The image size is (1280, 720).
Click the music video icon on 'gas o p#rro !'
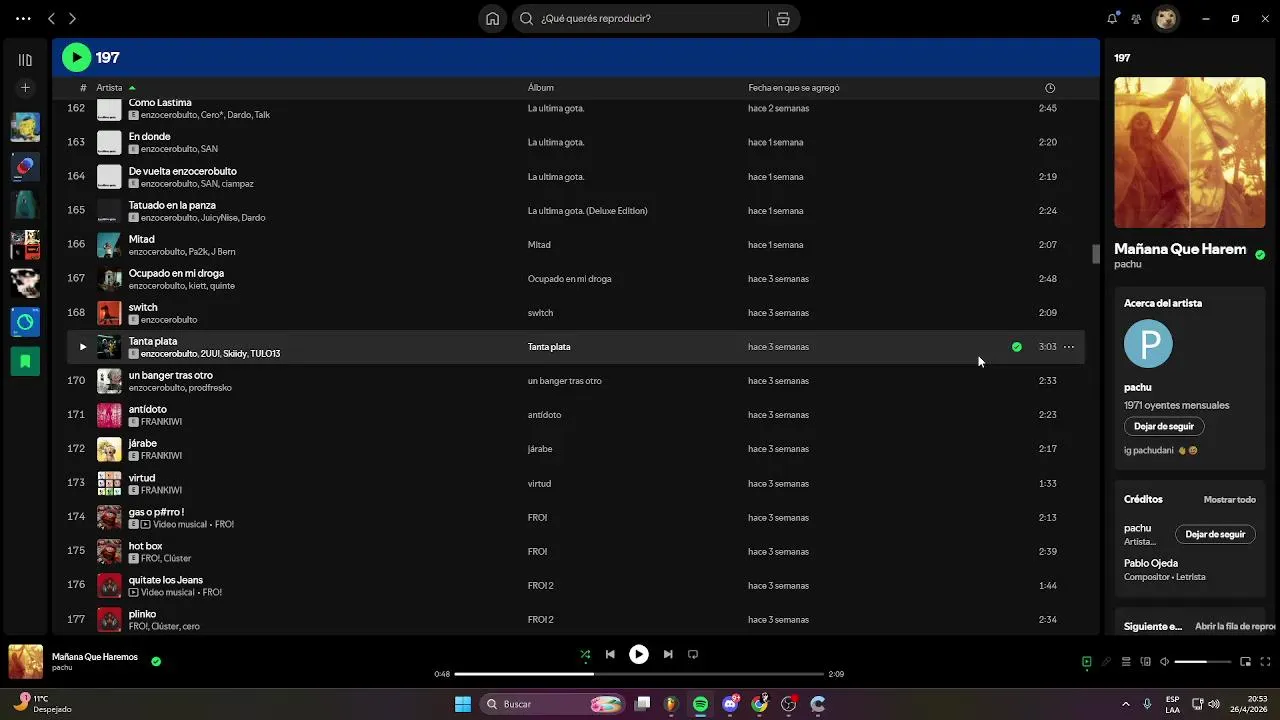click(146, 524)
